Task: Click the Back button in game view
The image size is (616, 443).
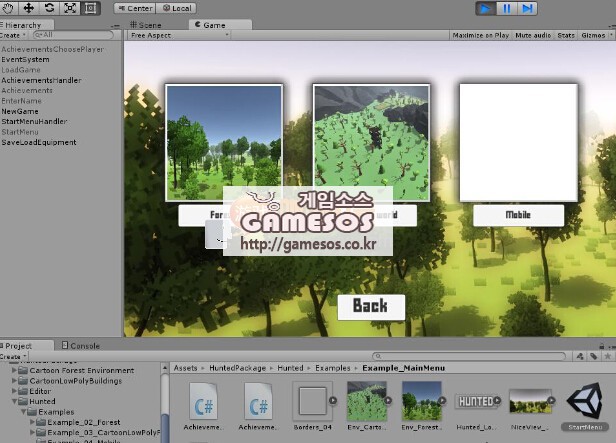Action: tap(371, 307)
